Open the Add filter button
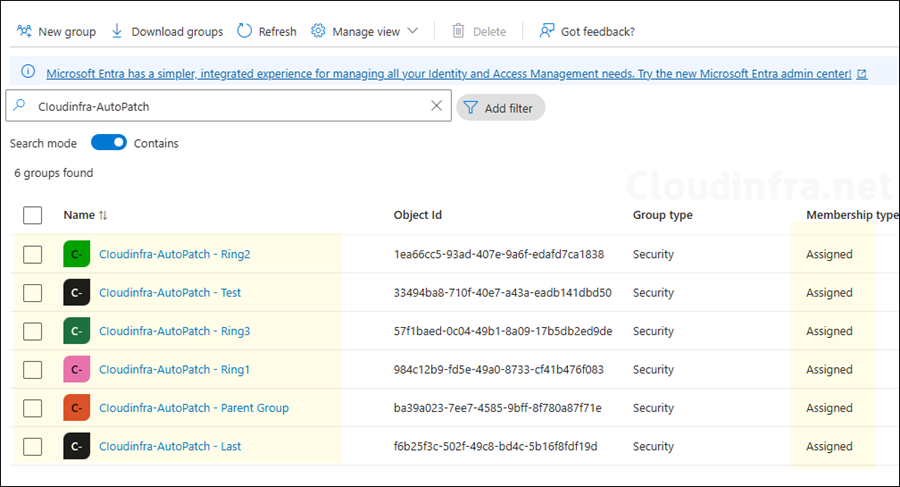The width and height of the screenshot is (900, 487). 500,107
